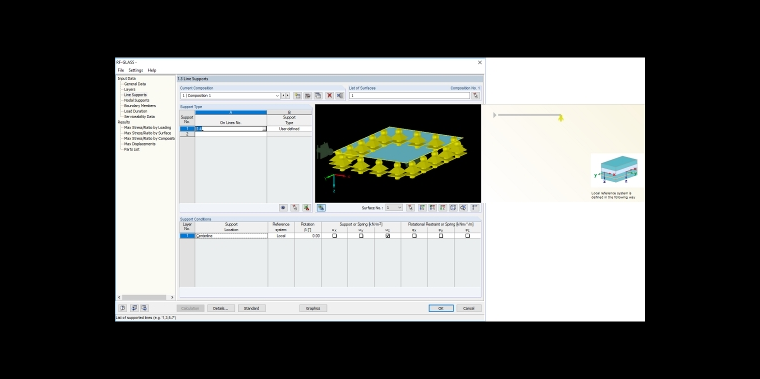Select Boundary Members in the navigator tree
The height and width of the screenshot is (379, 760).
tap(140, 106)
